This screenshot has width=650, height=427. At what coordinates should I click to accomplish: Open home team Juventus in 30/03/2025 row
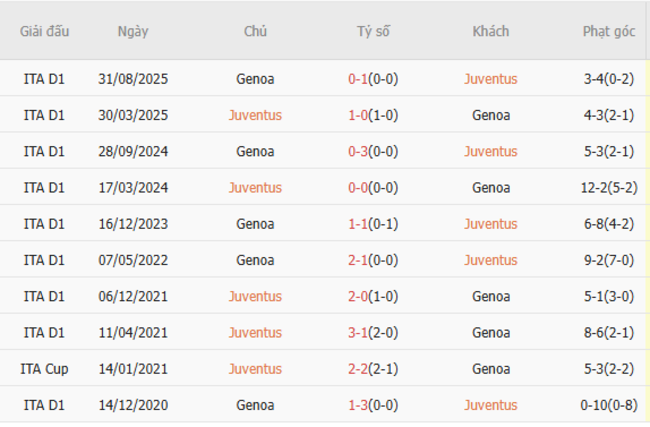(255, 115)
